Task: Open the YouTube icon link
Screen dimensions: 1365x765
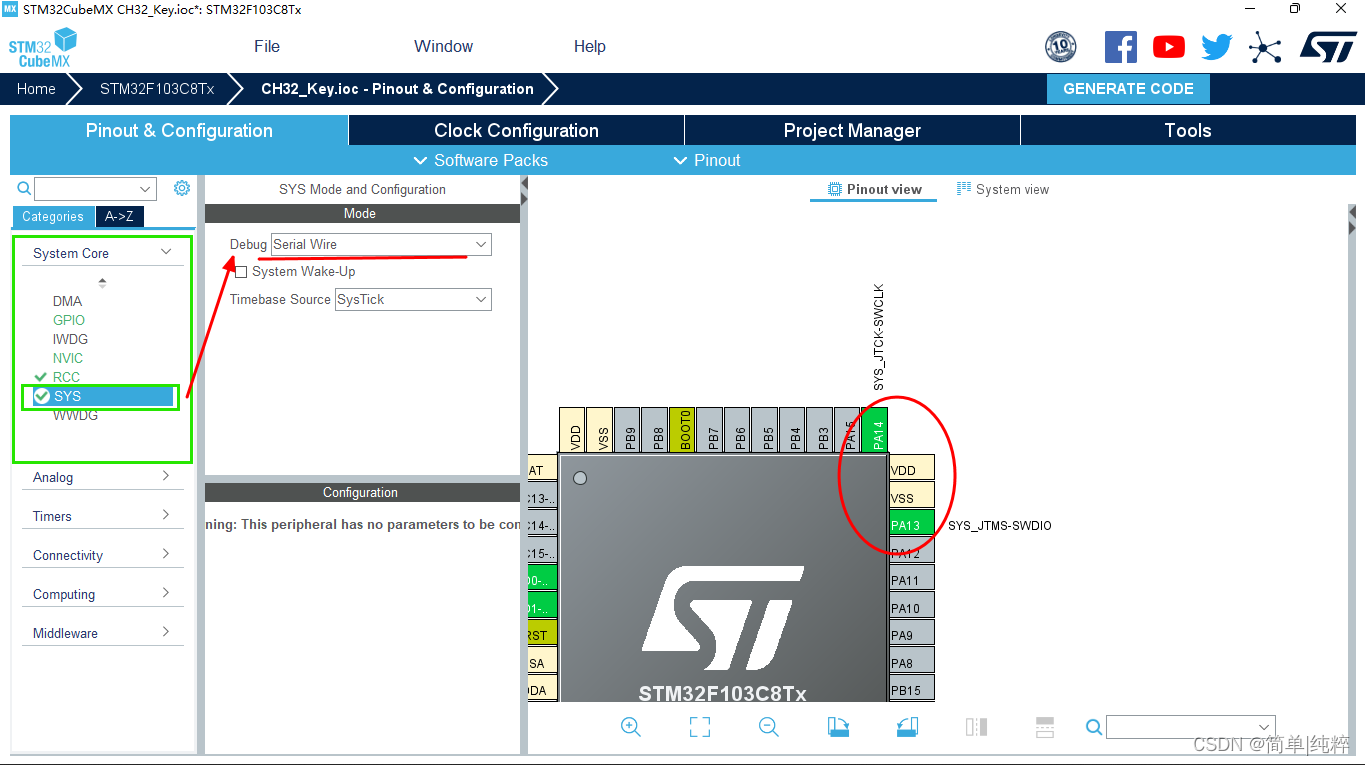Action: coord(1168,47)
